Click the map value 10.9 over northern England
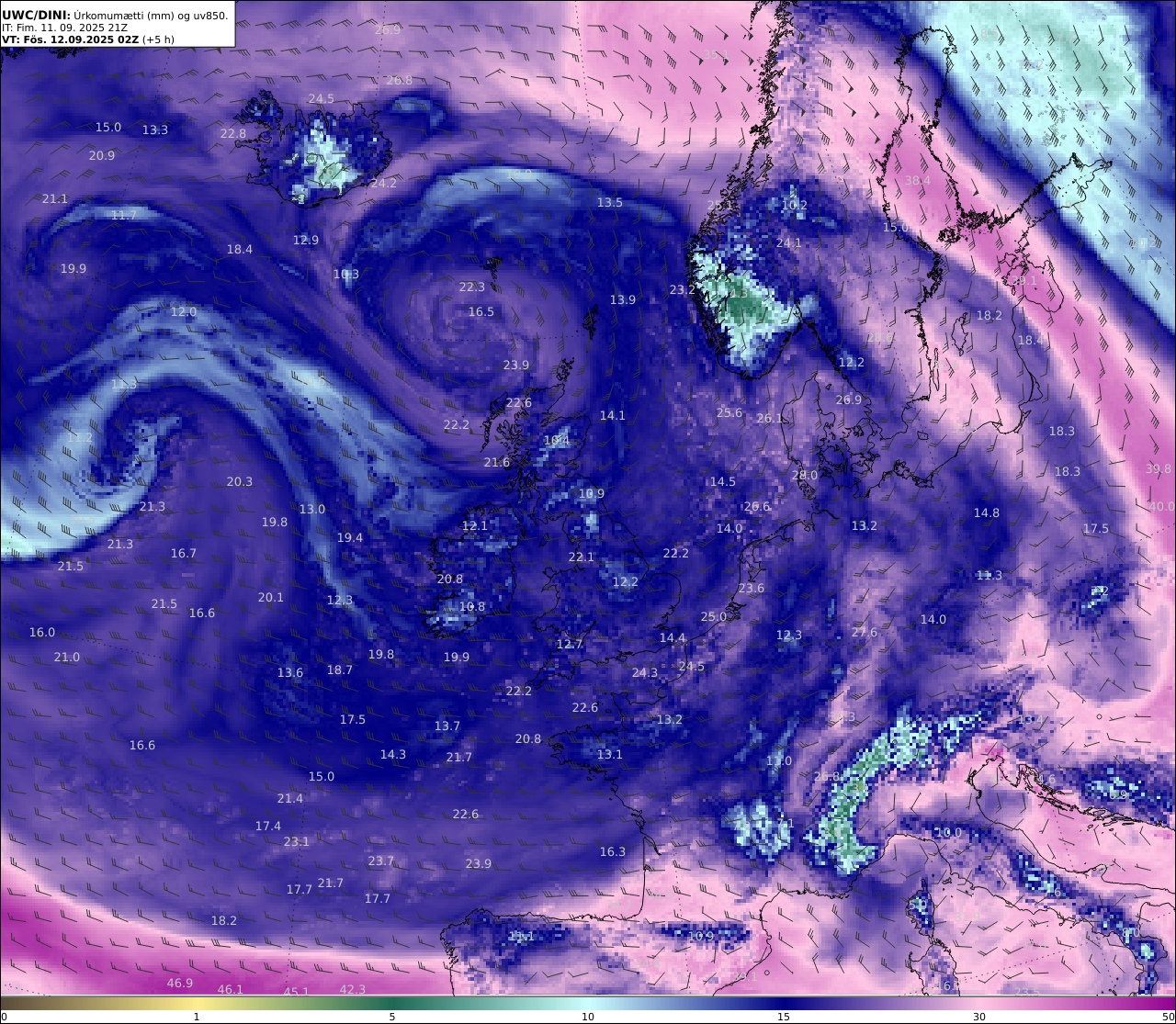This screenshot has width=1176, height=1024. coord(592,494)
